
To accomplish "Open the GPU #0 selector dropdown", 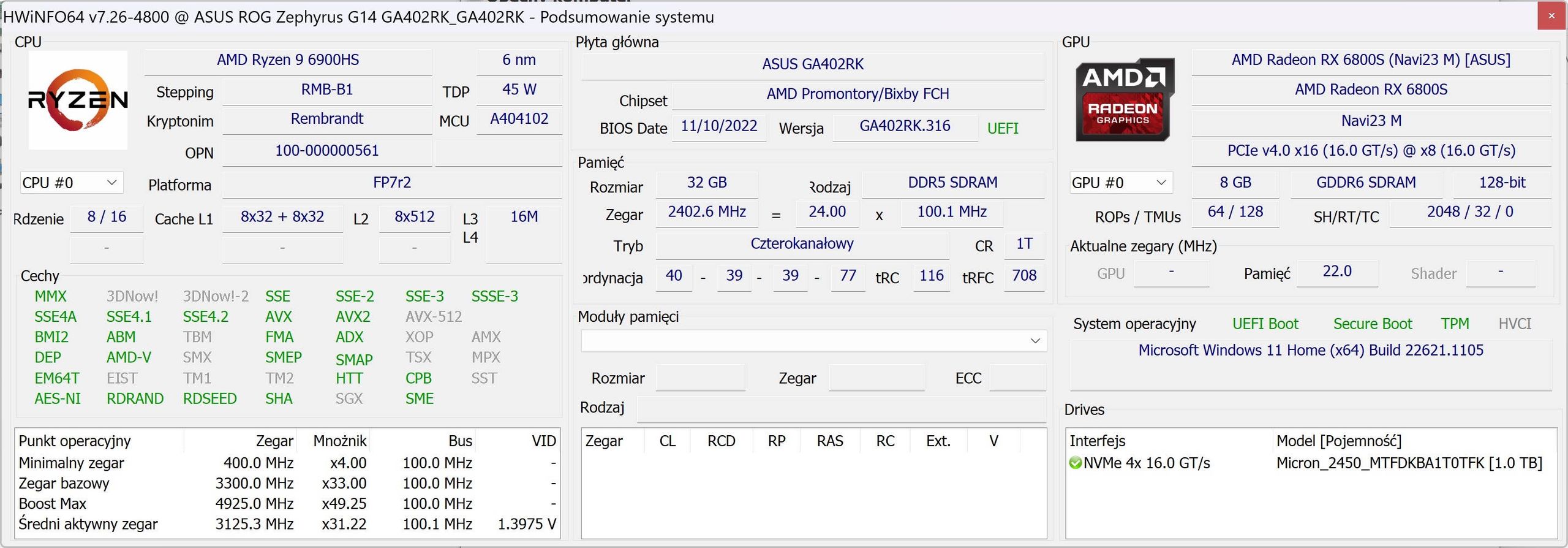I will [1121, 183].
